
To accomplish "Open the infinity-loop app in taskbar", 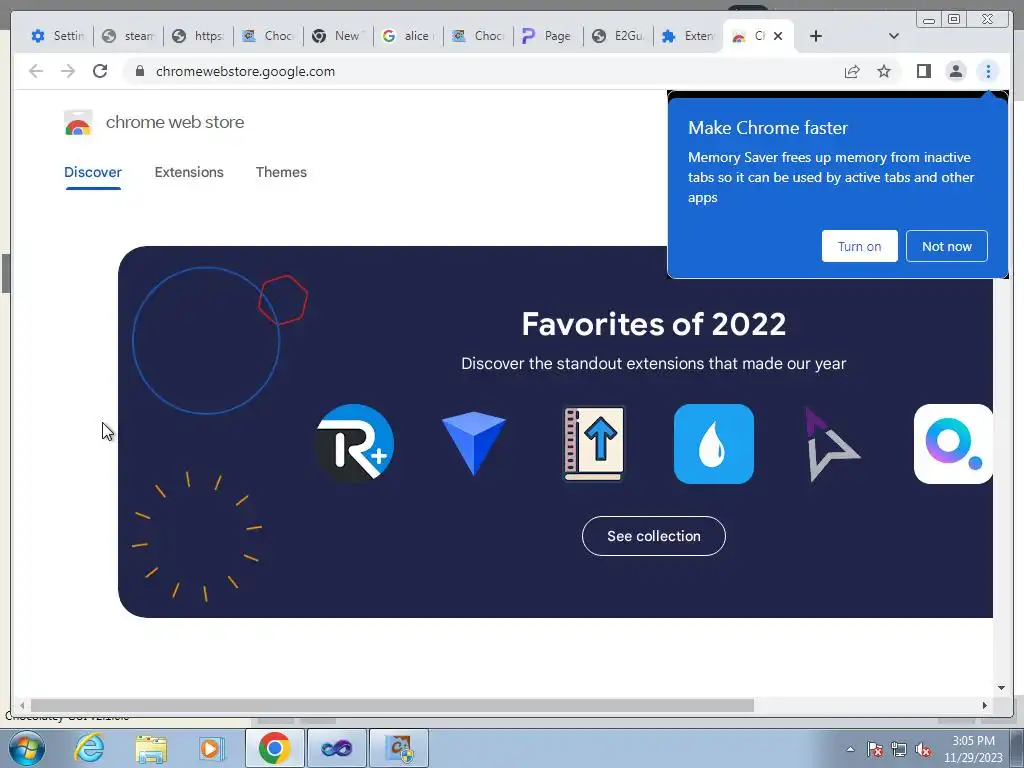I will 336,748.
